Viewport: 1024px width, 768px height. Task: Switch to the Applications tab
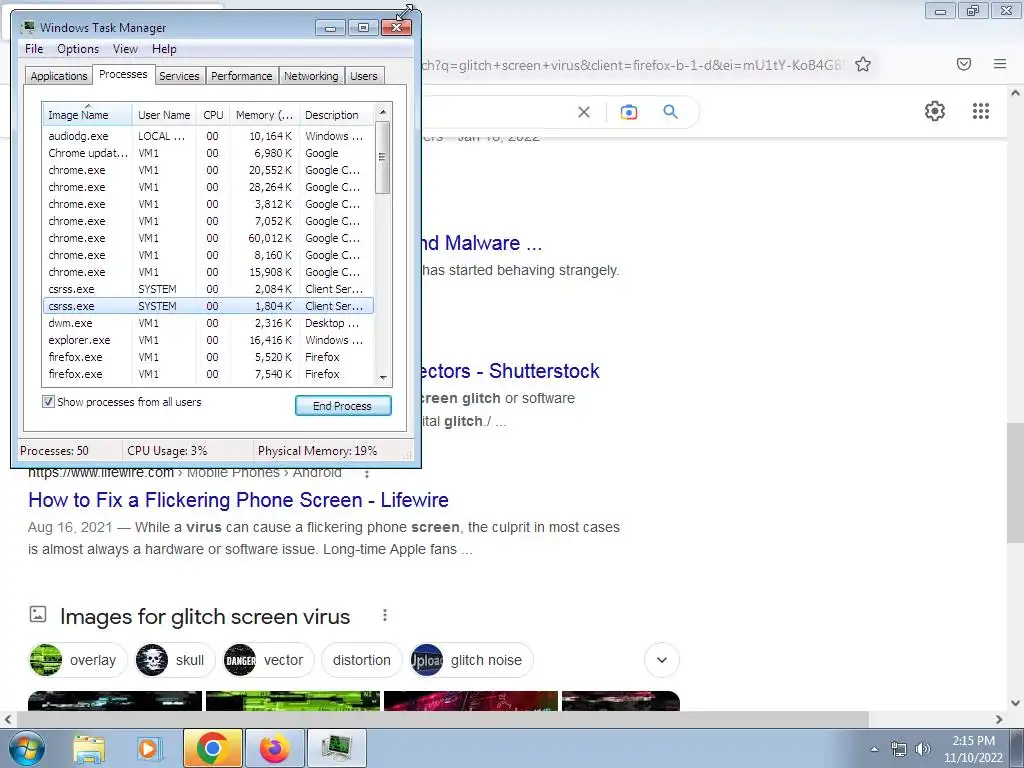[x=59, y=76]
